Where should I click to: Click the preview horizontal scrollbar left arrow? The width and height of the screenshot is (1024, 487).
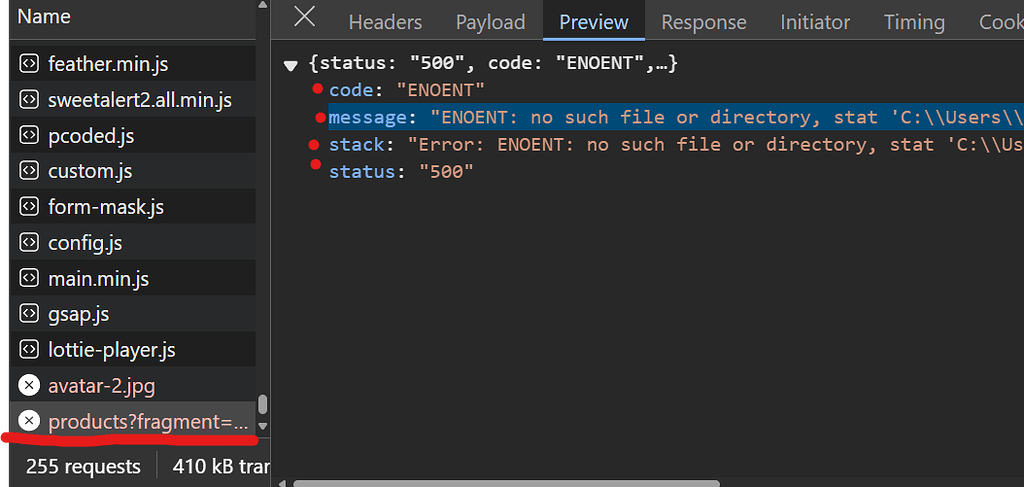coord(282,483)
